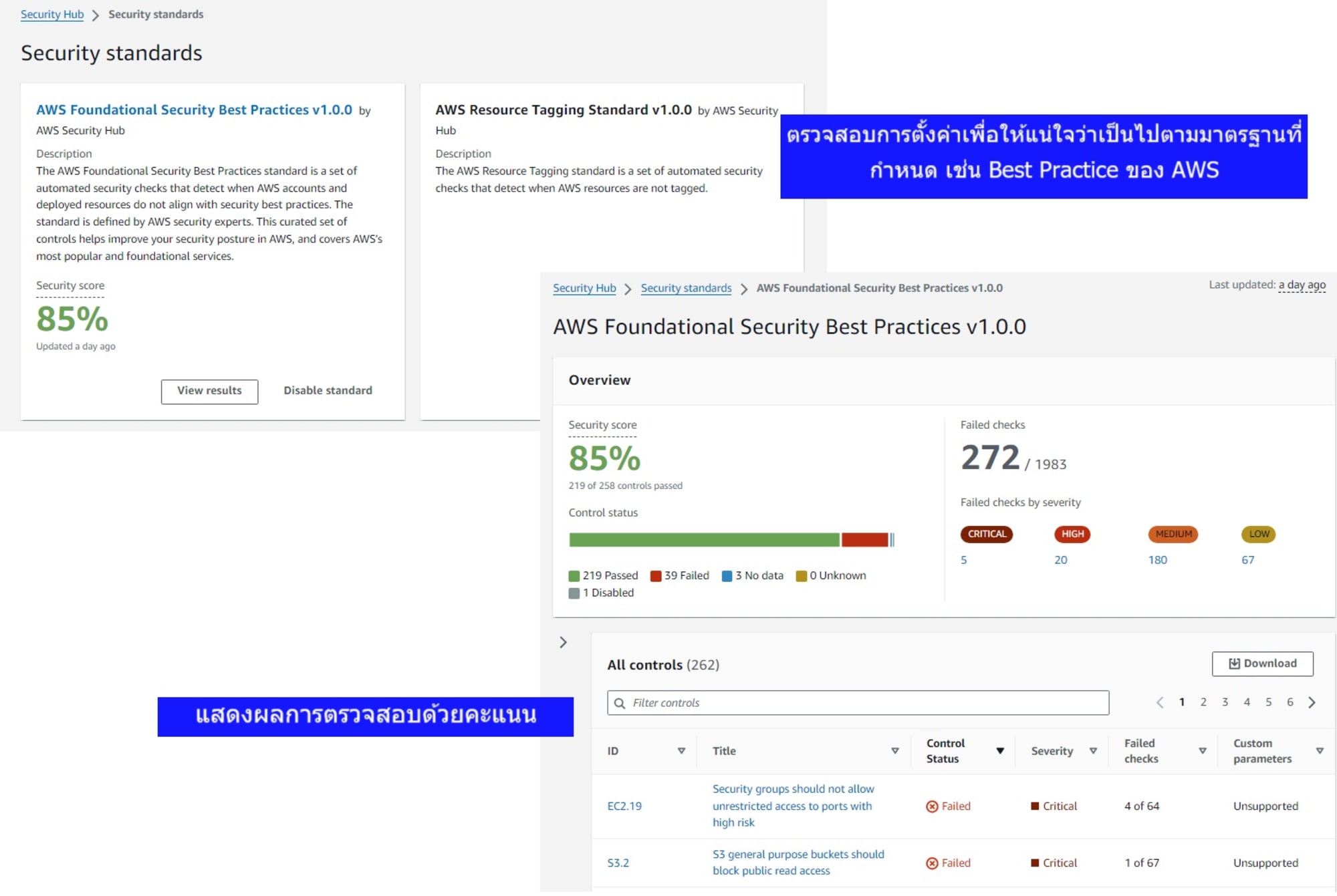
Task: Click the 'a day ago' last updated link
Action: [x=1302, y=285]
